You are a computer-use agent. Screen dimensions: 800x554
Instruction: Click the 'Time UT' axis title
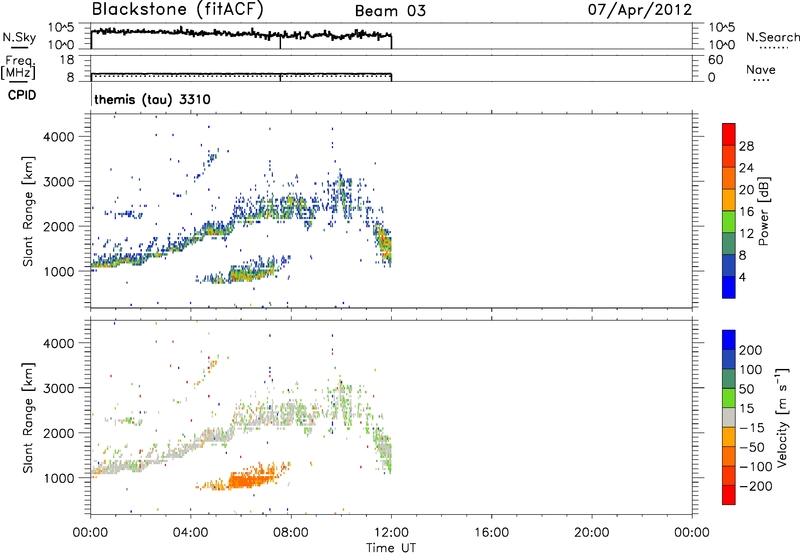(x=391, y=547)
